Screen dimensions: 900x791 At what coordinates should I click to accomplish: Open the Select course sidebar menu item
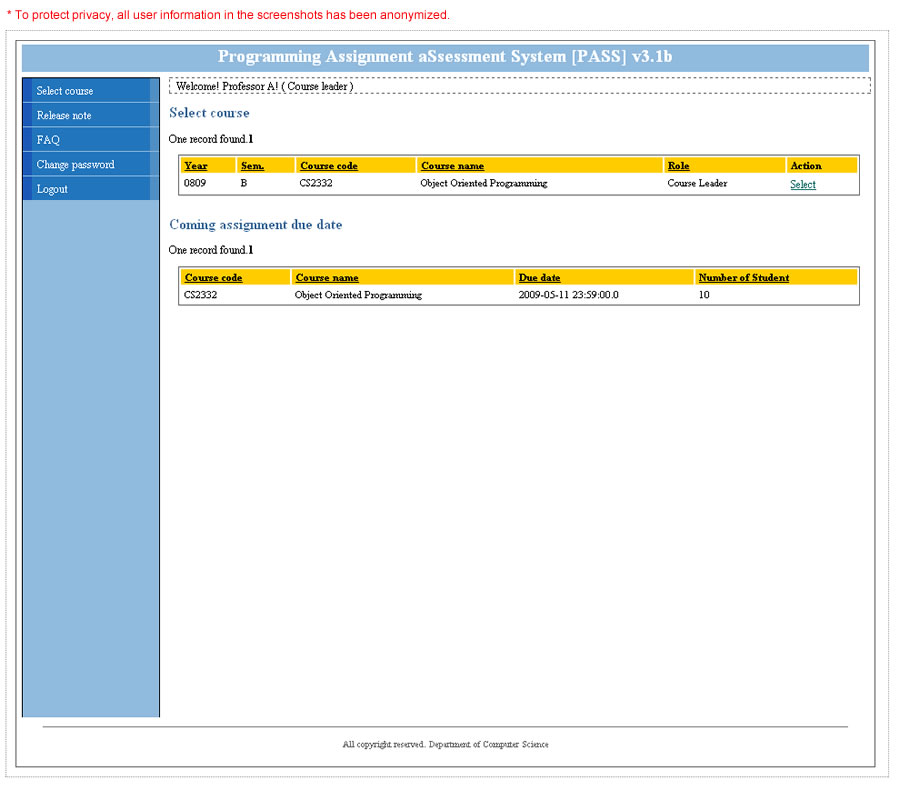click(x=65, y=91)
